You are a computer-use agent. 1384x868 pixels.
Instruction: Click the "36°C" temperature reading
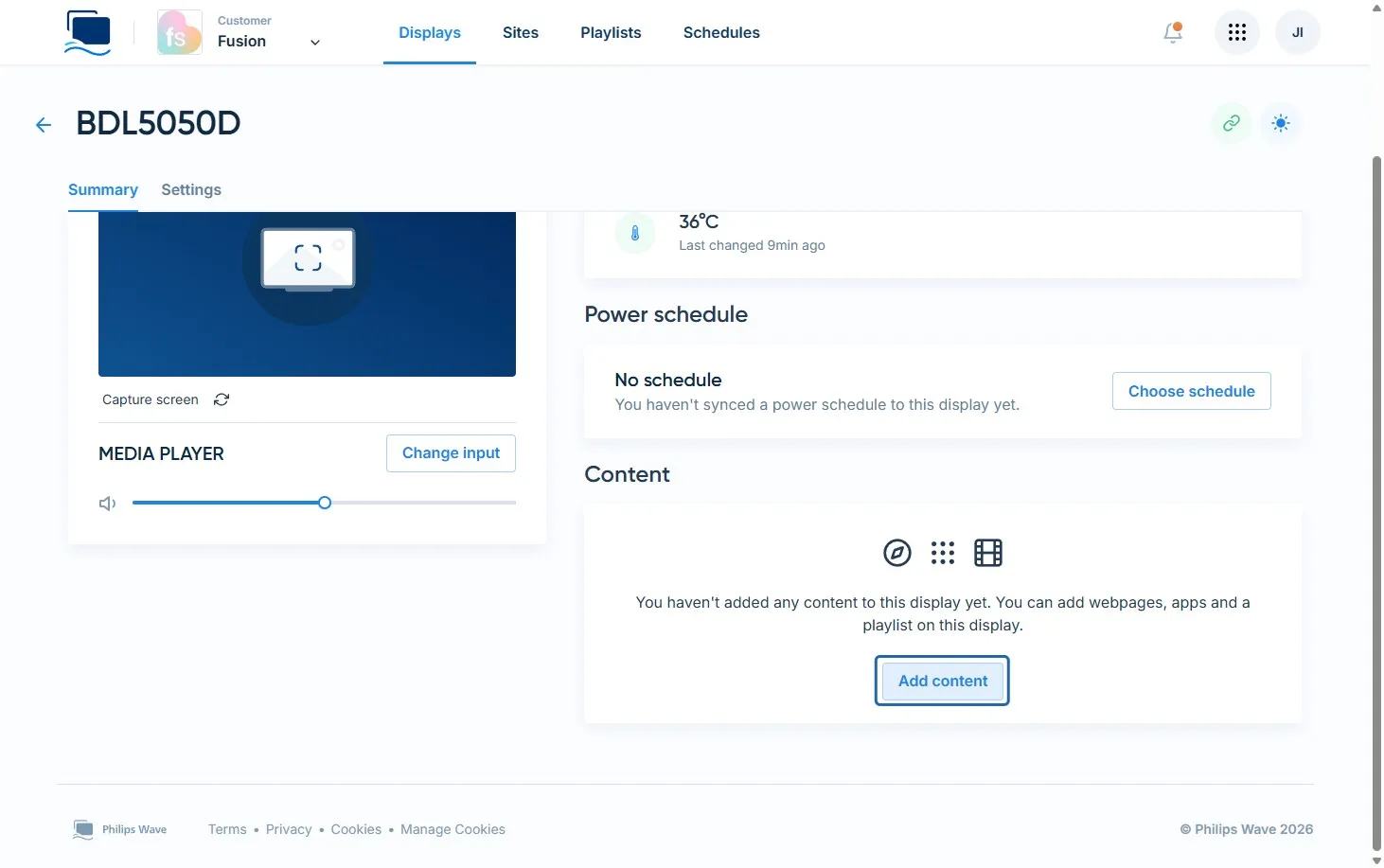coord(699,221)
